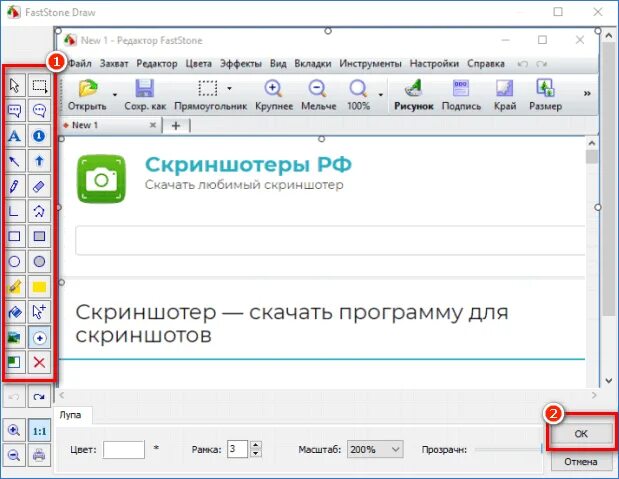
Task: Click Инструменты in the captured editor image
Action: (370, 63)
